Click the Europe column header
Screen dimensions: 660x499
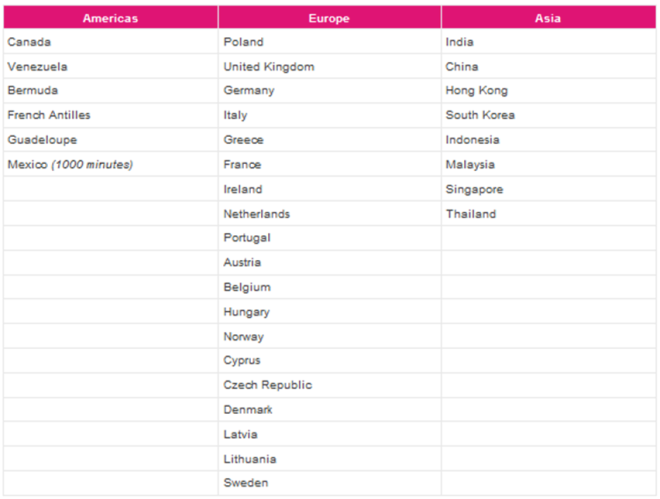pos(329,18)
